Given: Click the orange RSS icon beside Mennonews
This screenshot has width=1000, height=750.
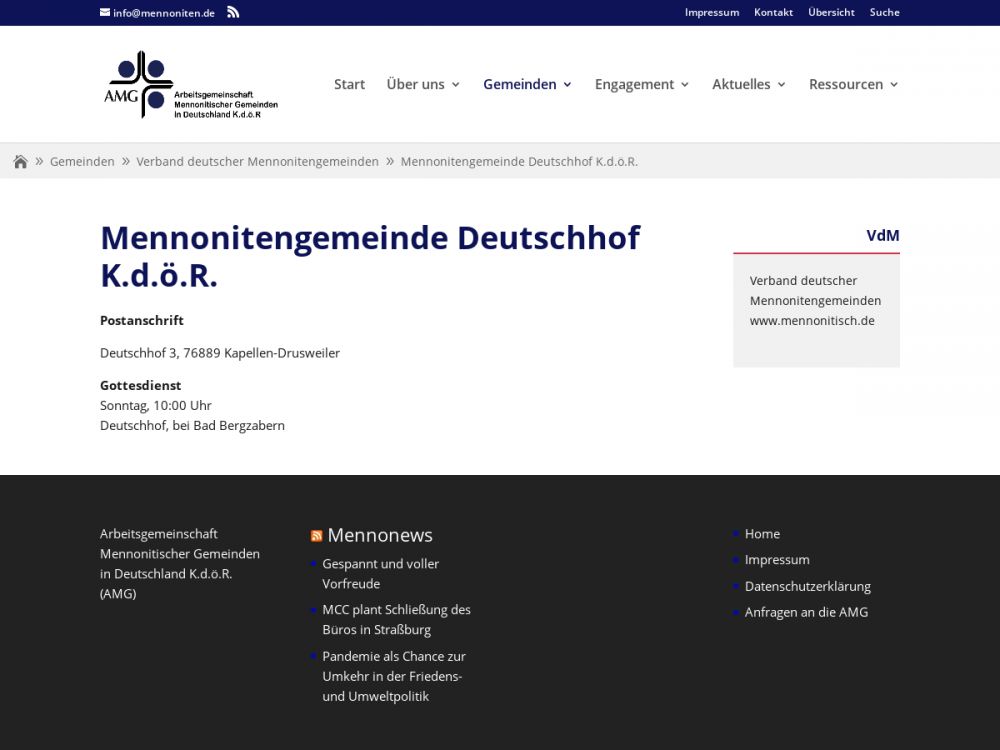Looking at the screenshot, I should (316, 536).
